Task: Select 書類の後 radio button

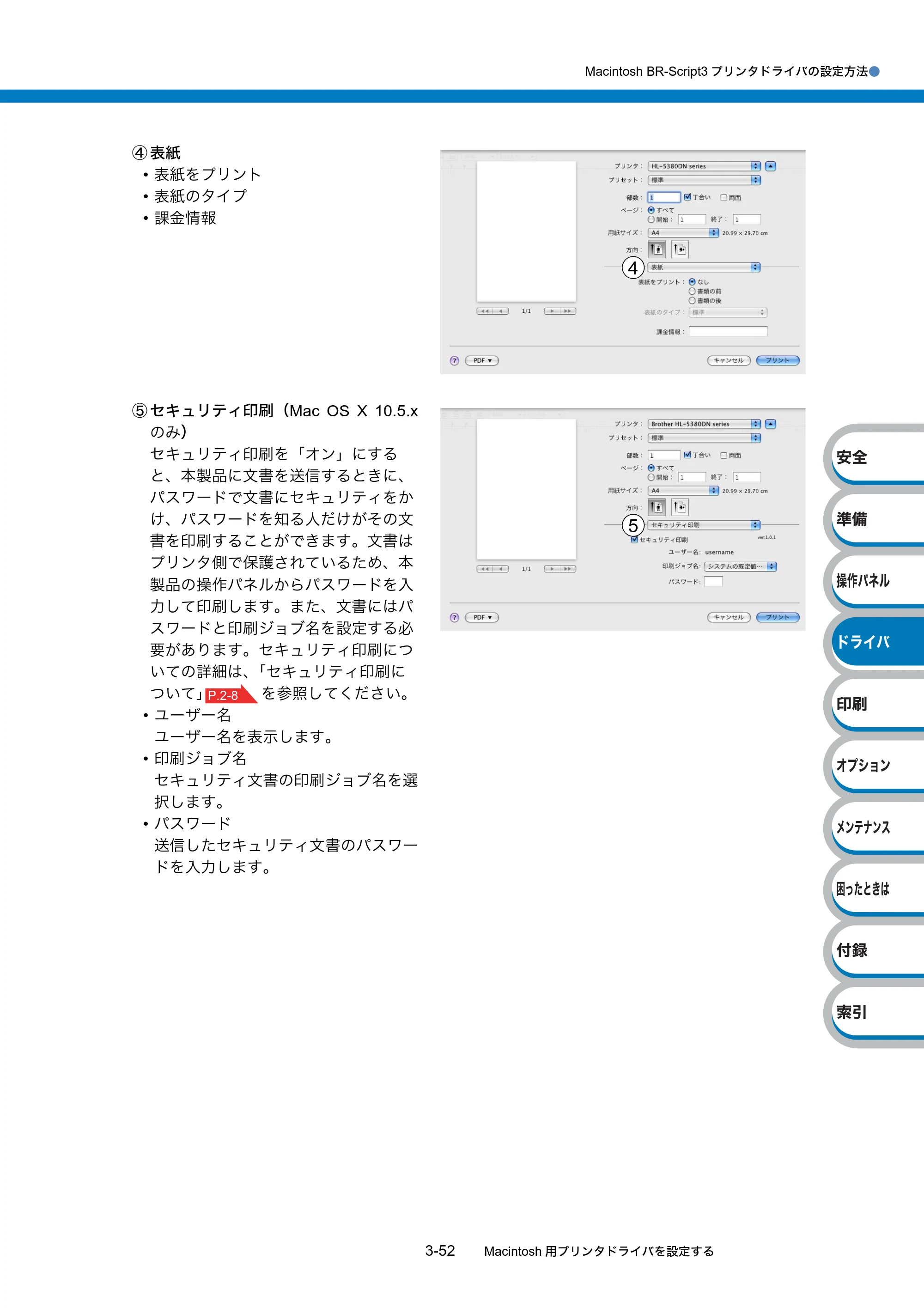Action: click(692, 300)
